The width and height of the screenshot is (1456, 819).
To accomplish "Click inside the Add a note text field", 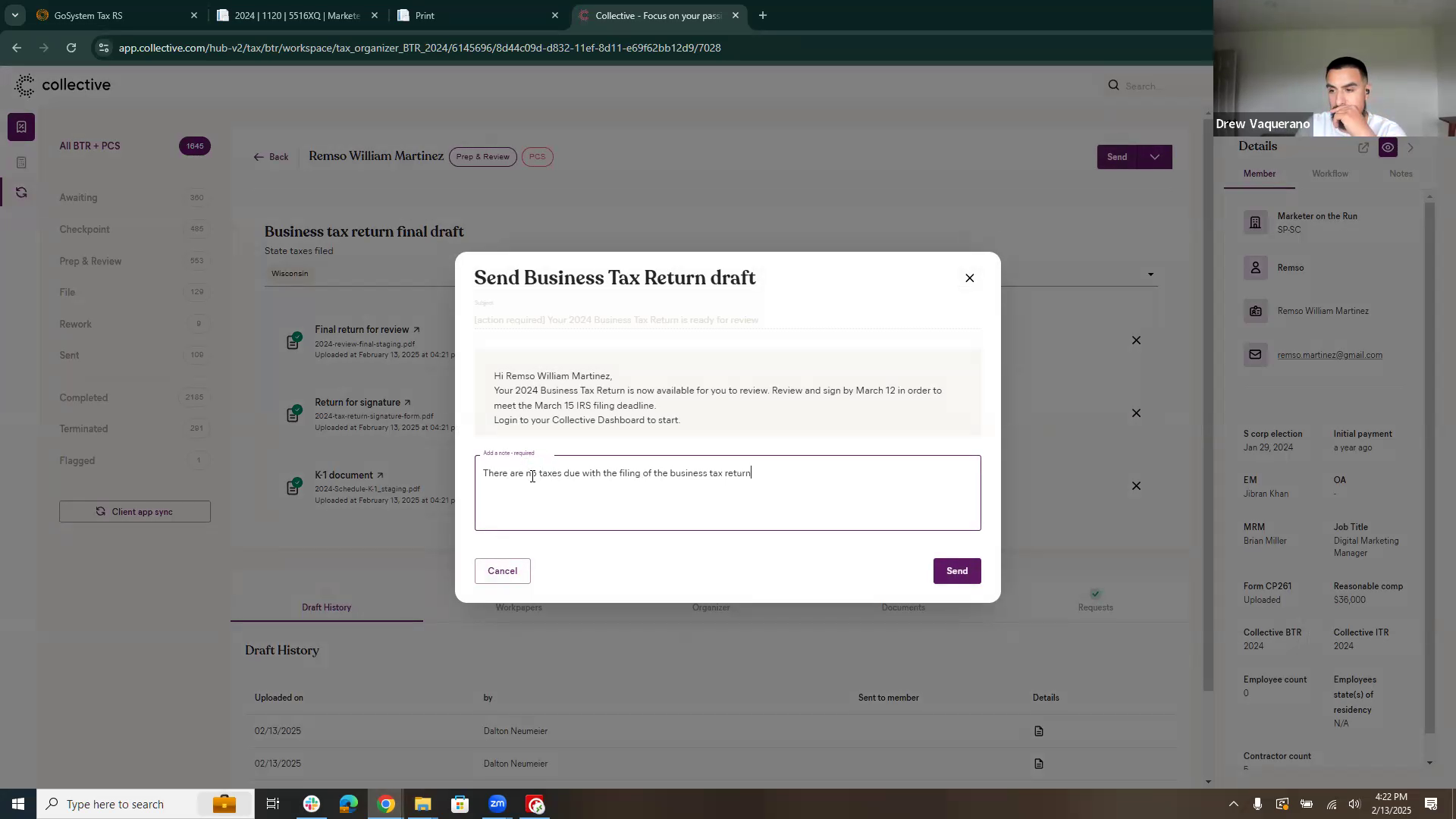I will point(726,497).
